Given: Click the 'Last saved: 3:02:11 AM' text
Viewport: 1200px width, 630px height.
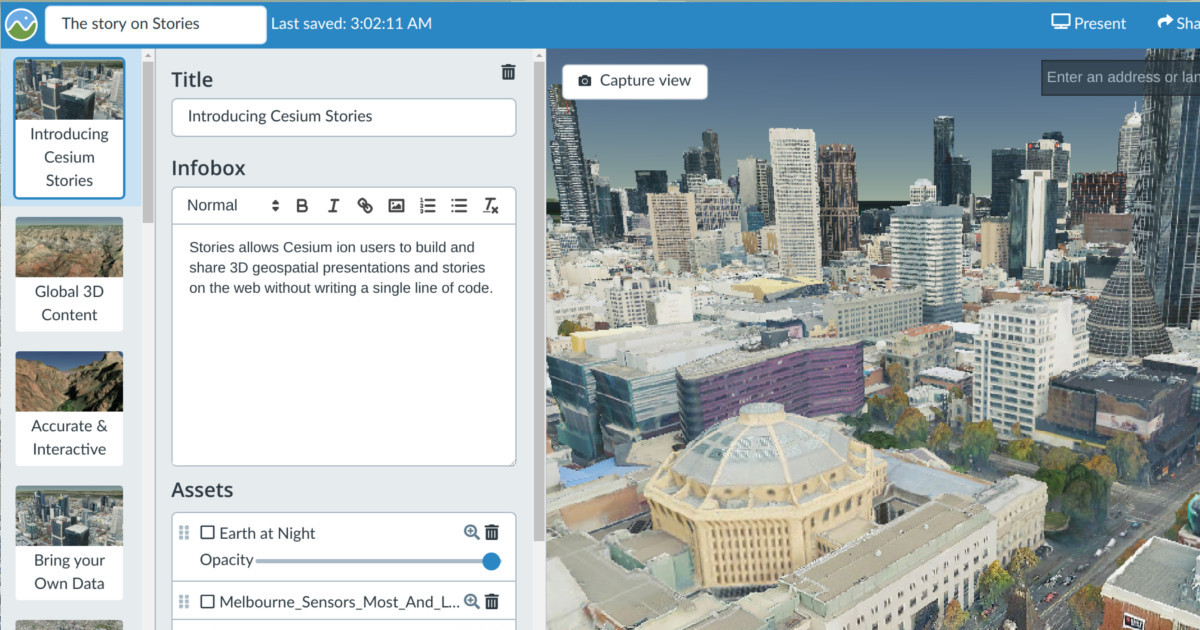Looking at the screenshot, I should (351, 24).
